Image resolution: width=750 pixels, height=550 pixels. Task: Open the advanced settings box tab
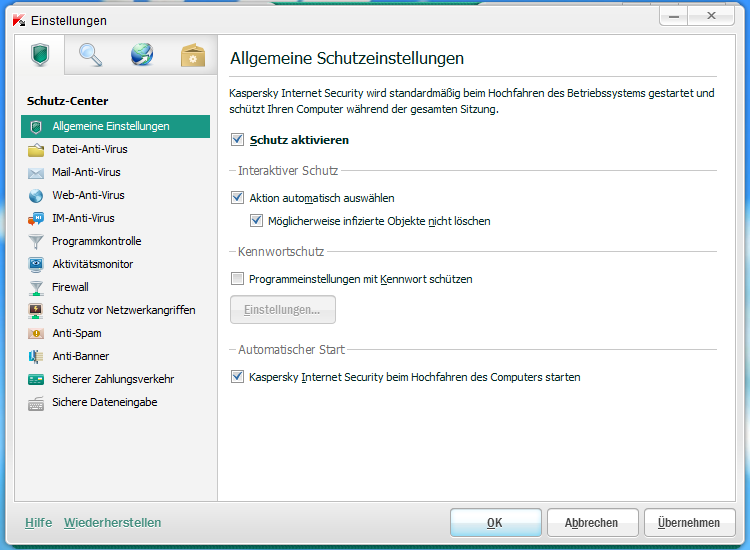193,55
